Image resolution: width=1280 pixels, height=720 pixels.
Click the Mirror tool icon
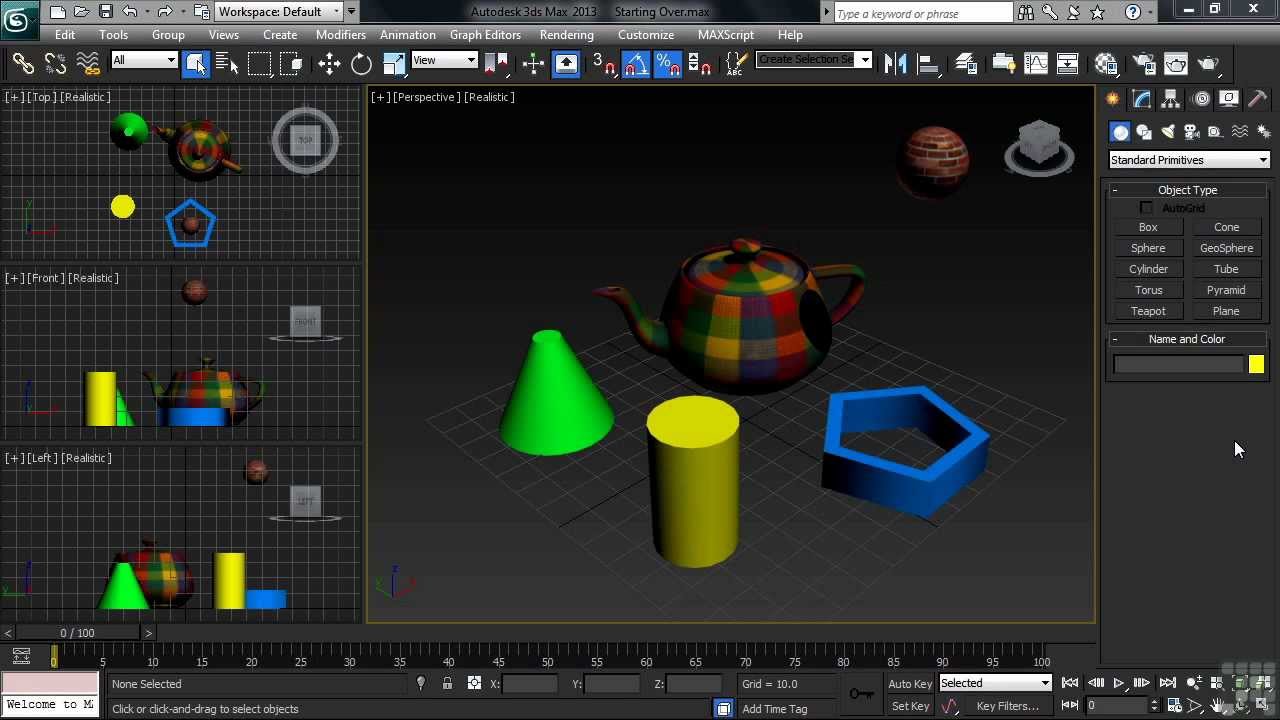click(896, 64)
